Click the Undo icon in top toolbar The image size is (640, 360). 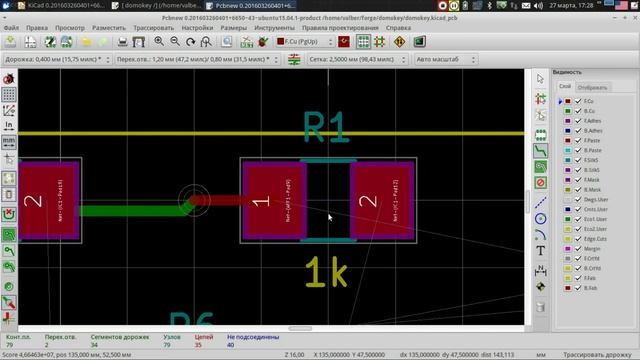tap(86, 41)
